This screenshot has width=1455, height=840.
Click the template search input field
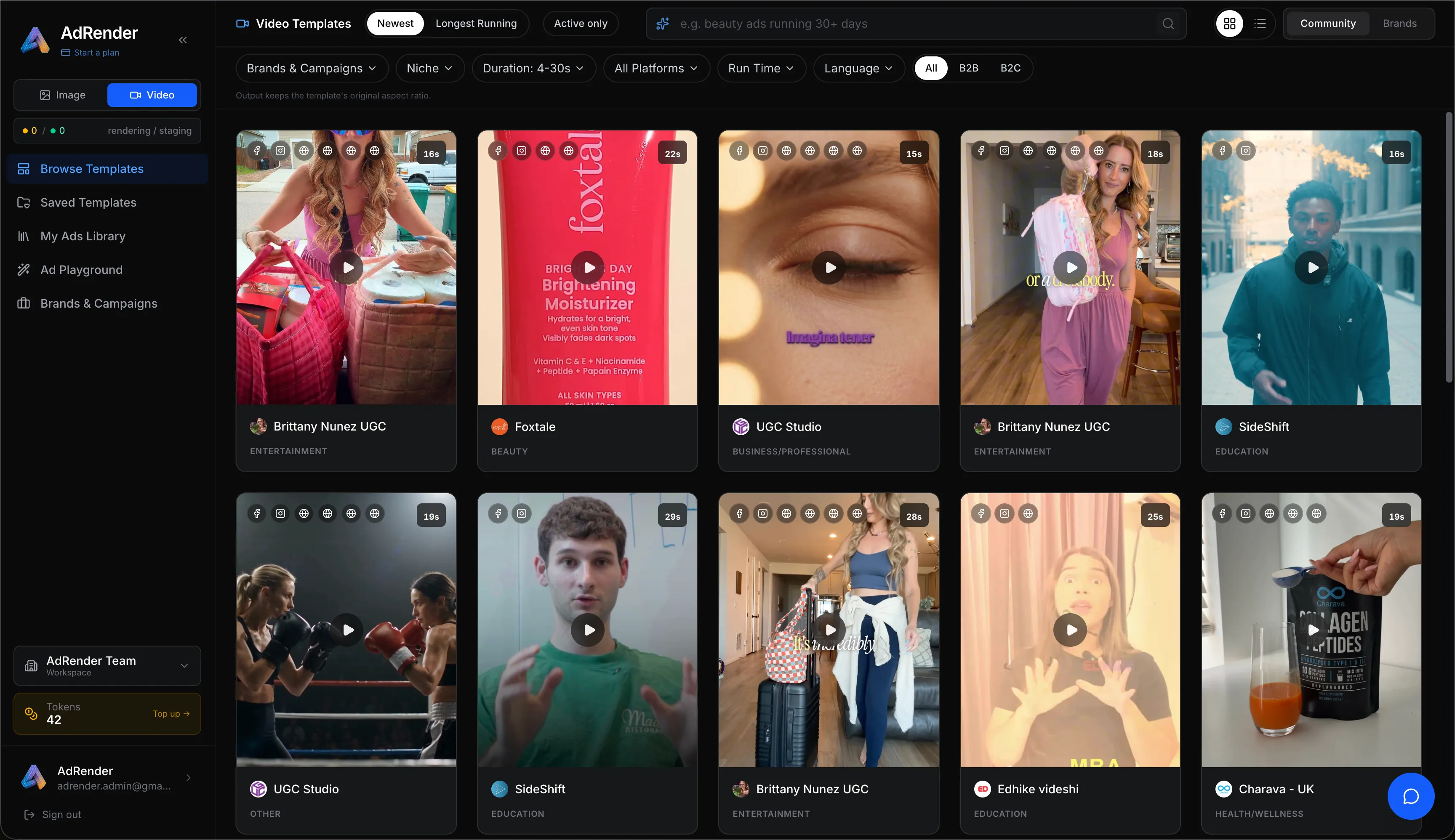(916, 24)
